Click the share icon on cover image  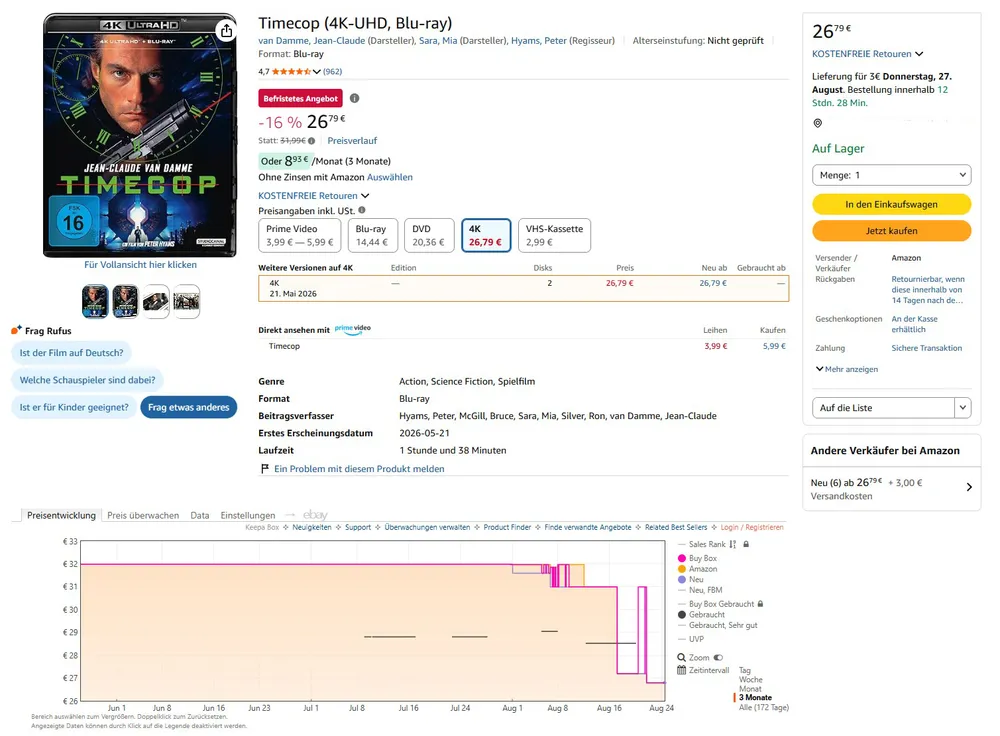tap(226, 31)
